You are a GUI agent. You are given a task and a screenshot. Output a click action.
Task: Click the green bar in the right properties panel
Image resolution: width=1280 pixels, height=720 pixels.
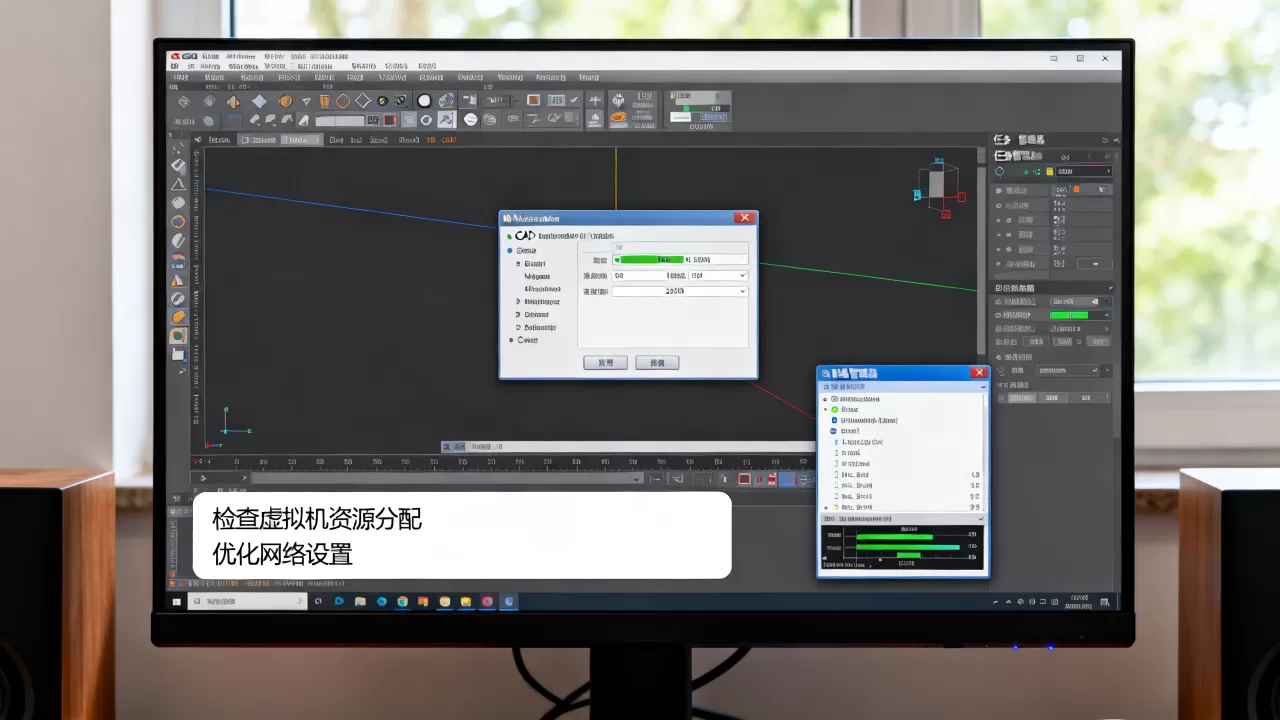click(1068, 315)
